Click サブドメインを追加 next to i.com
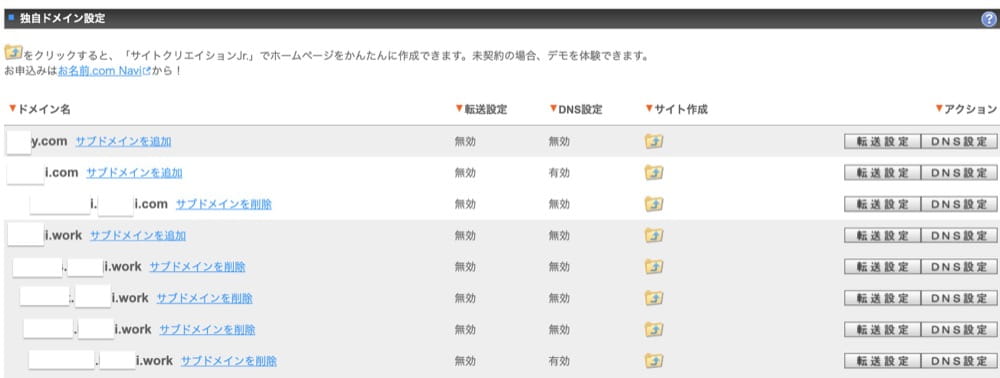 [134, 173]
